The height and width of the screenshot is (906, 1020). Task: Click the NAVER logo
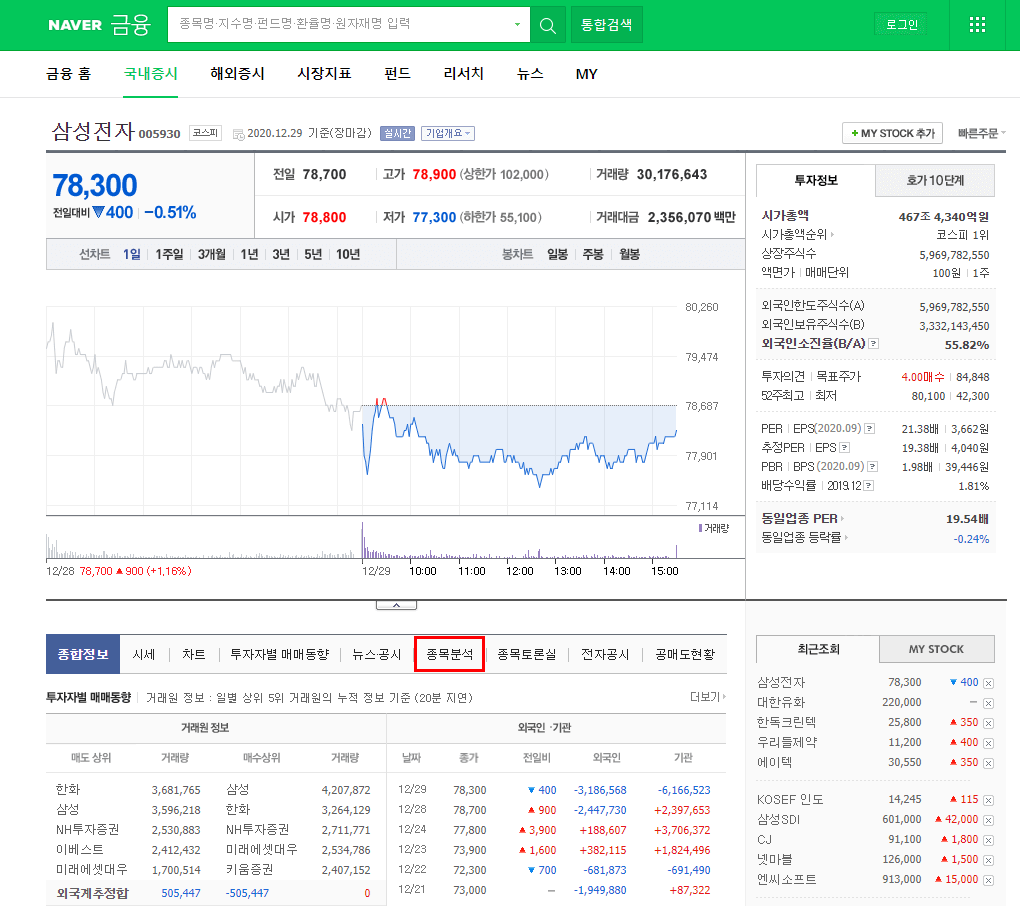tap(75, 25)
